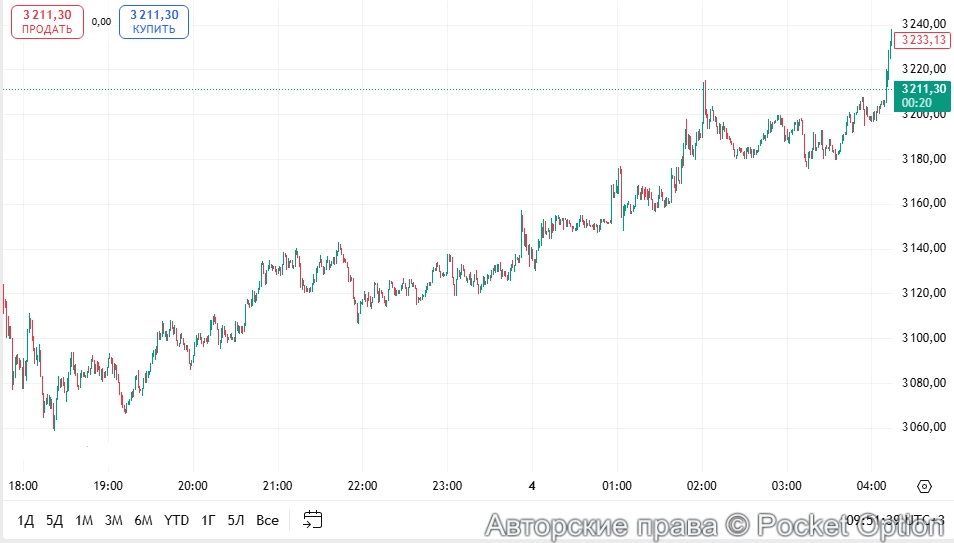
Task: Click the КУПИТЬ buy button
Action: click(x=154, y=21)
